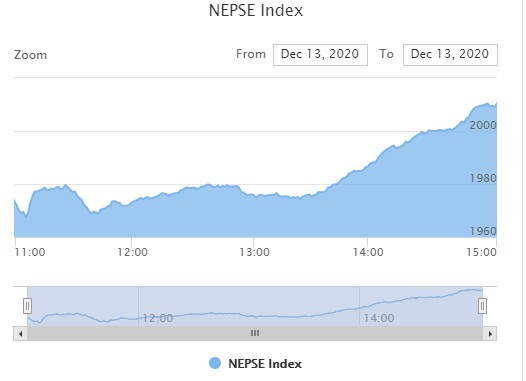Click the 13:00 x-axis label
526x381 pixels.
pos(254,252)
